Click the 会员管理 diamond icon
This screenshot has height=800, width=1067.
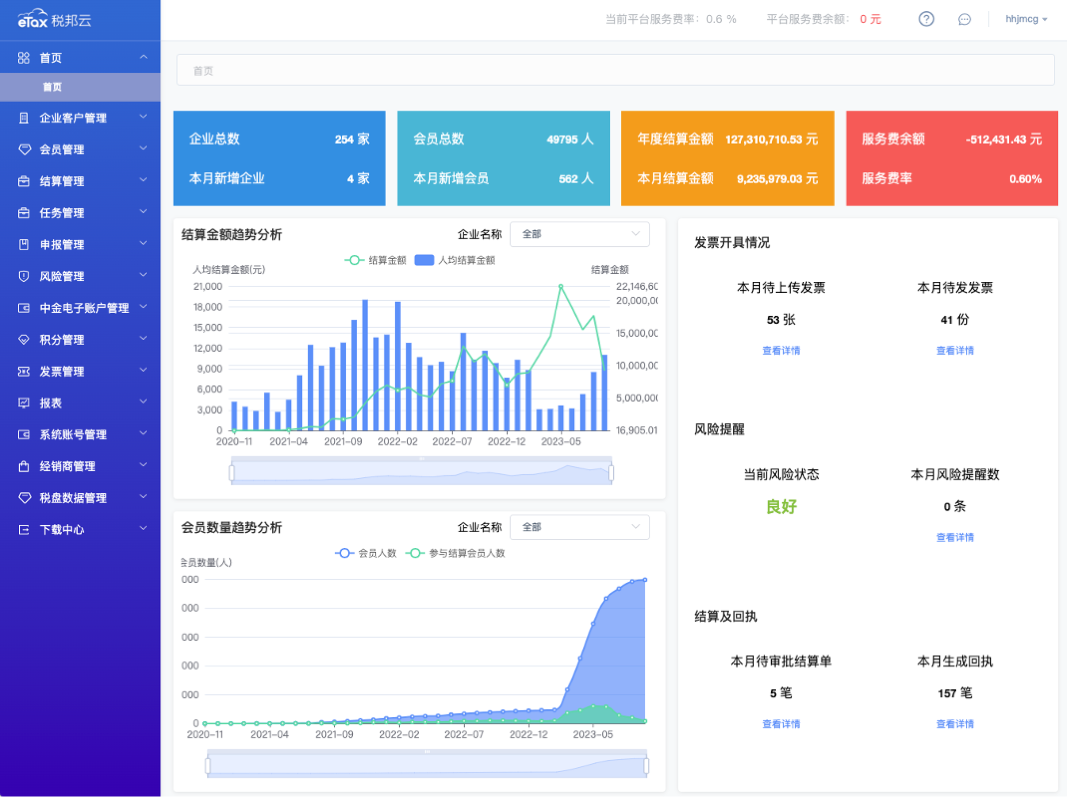click(x=24, y=150)
